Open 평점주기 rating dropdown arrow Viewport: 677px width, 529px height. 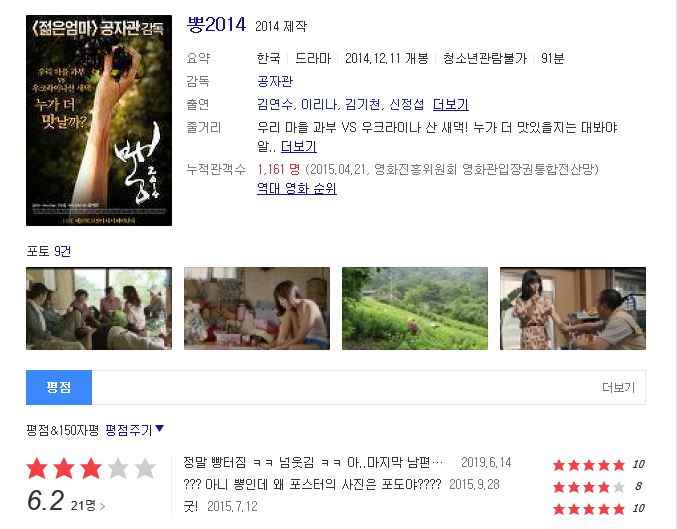159,428
